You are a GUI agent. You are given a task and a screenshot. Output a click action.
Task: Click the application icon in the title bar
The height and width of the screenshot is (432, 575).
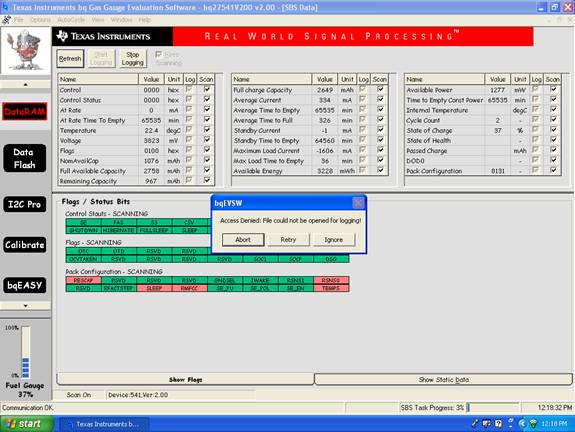pos(5,7)
